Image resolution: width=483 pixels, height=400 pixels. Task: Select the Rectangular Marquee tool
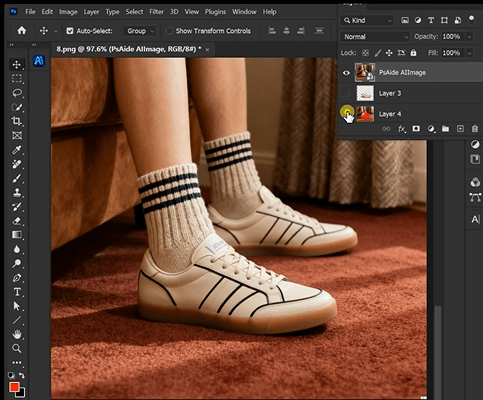(x=17, y=79)
